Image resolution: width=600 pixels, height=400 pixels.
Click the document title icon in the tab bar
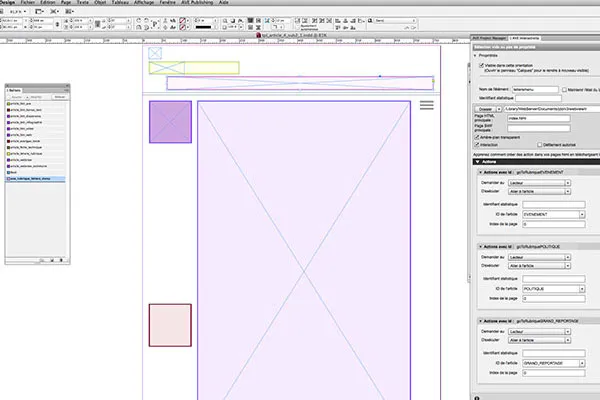258,35
